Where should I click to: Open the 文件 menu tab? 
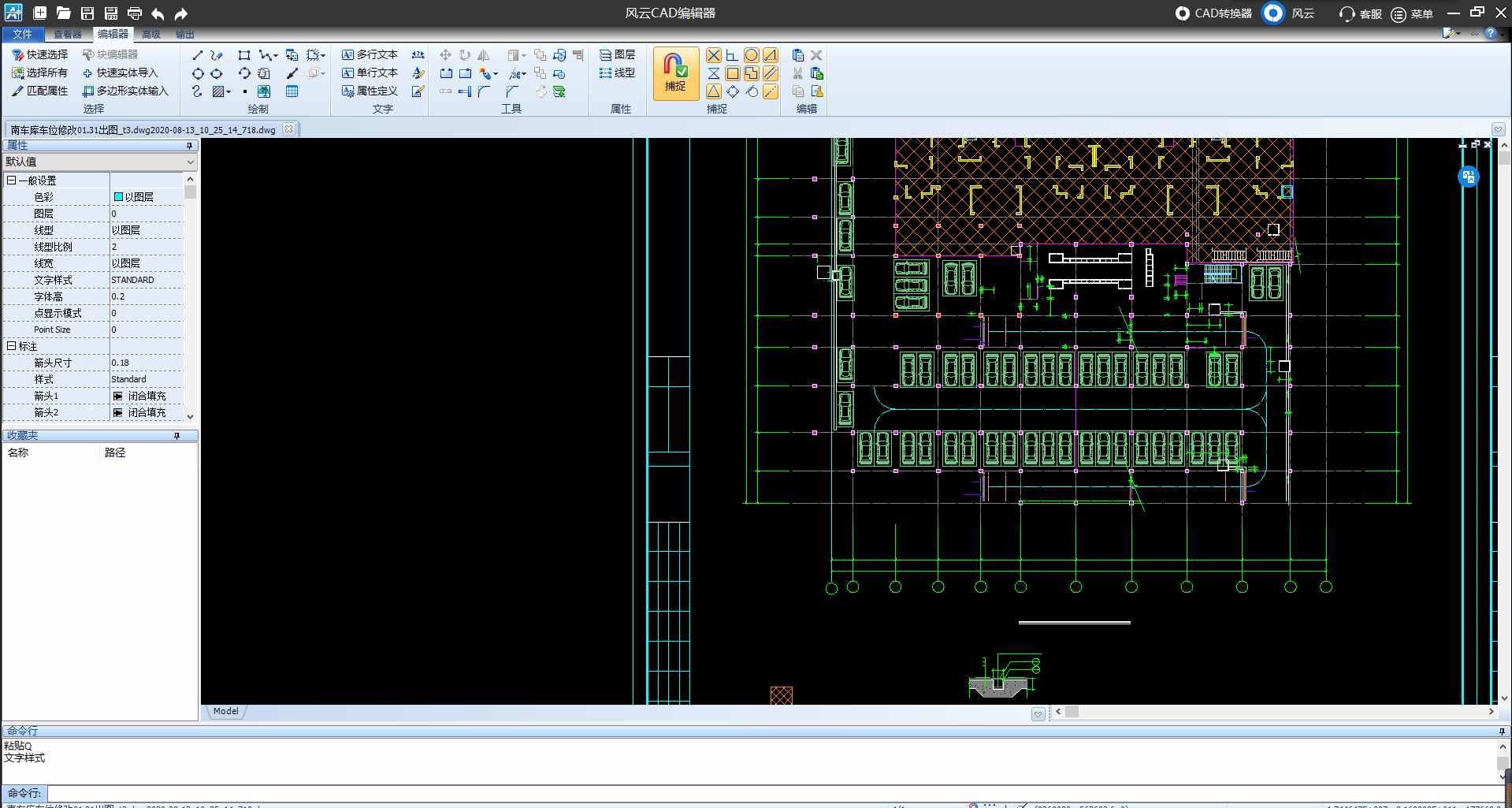(x=22, y=34)
